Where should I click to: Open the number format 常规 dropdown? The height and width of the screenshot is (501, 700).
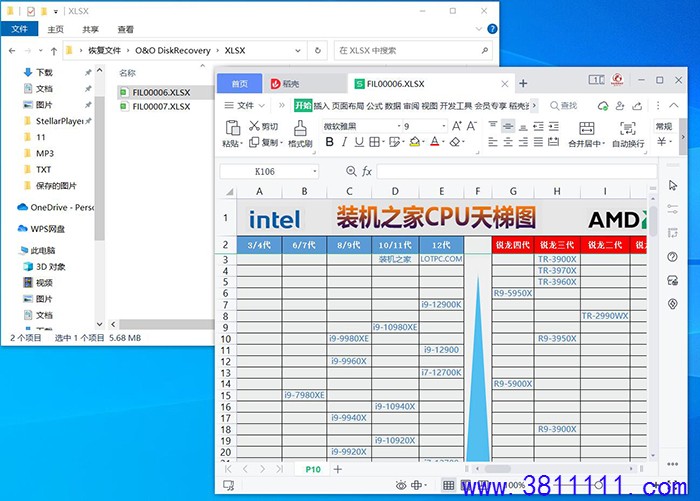tap(664, 126)
